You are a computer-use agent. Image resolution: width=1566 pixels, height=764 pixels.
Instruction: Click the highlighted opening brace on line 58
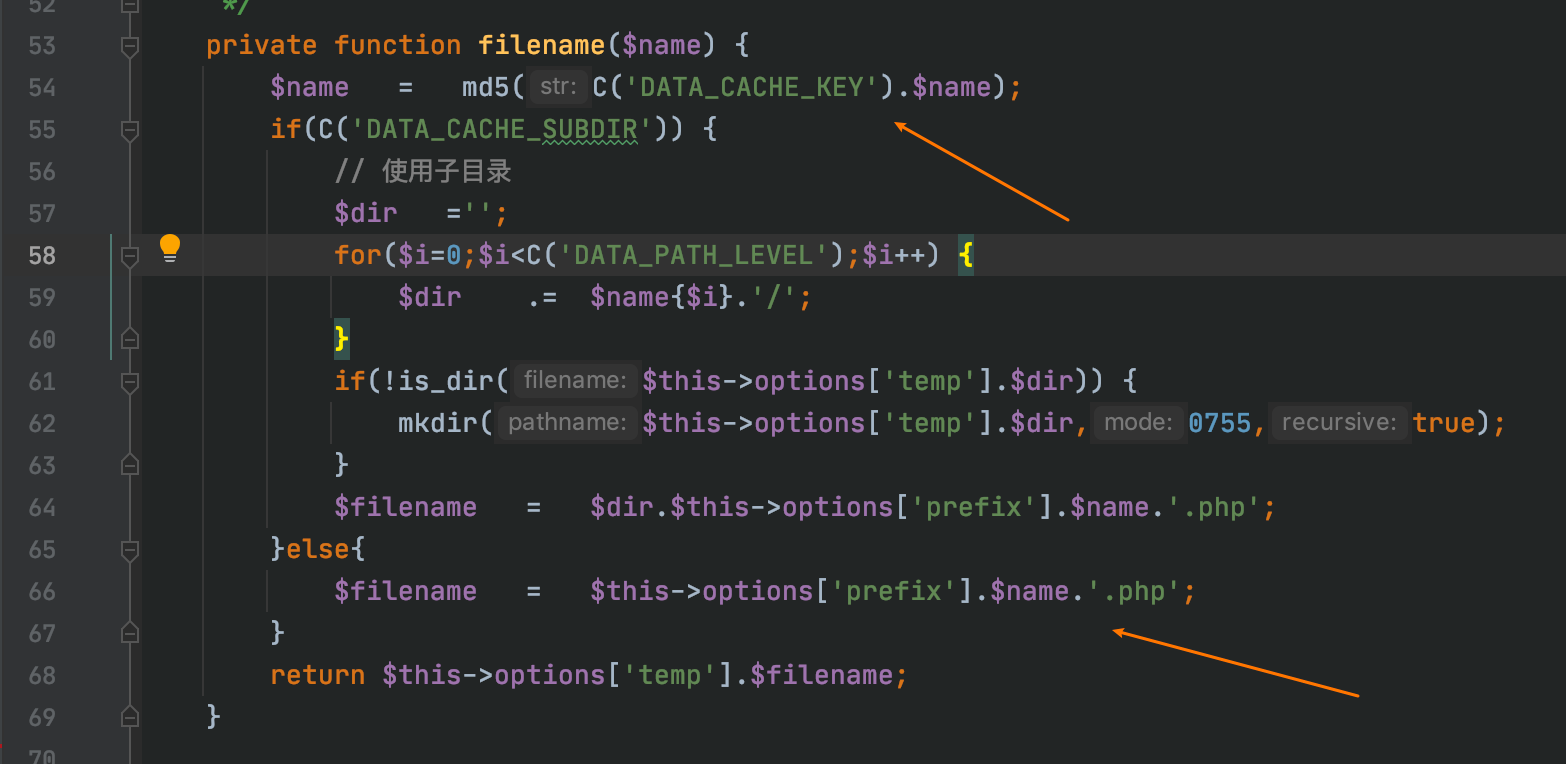965,256
